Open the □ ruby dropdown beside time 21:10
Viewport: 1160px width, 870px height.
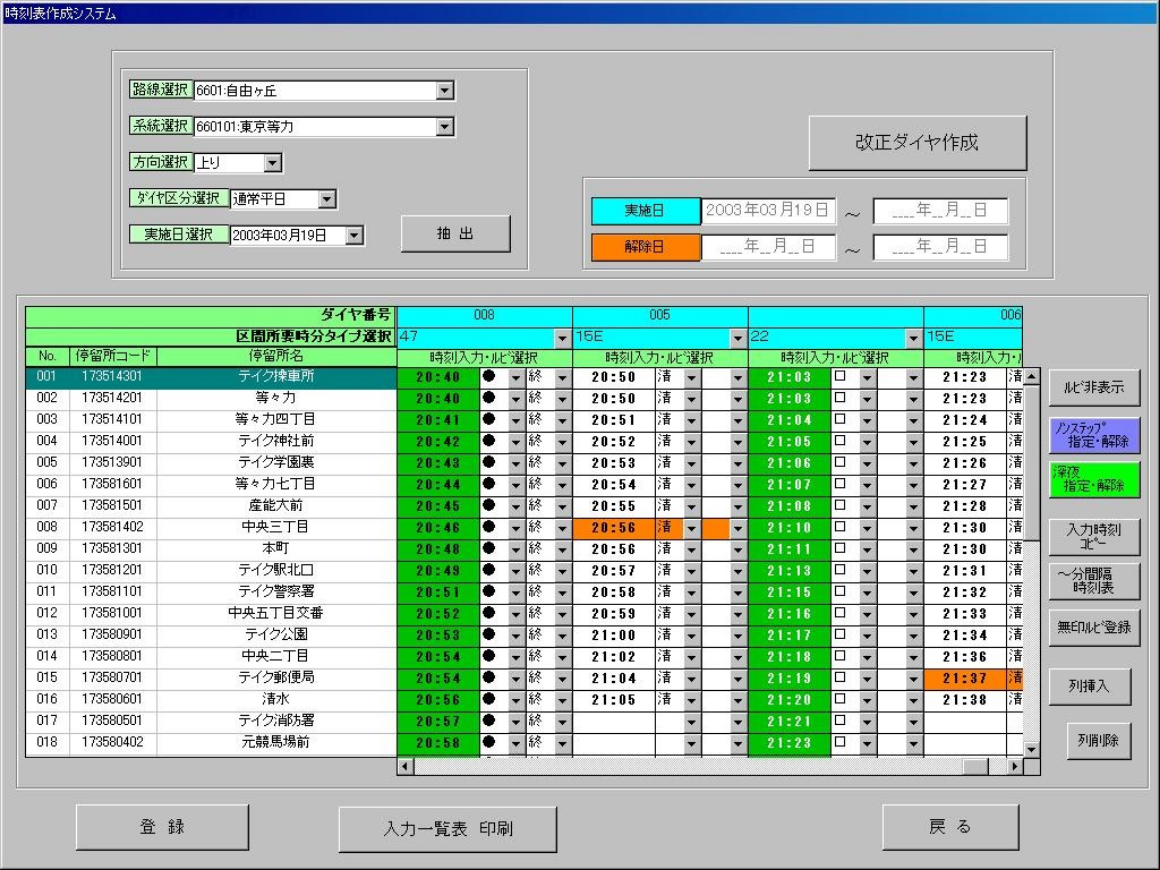(x=866, y=527)
